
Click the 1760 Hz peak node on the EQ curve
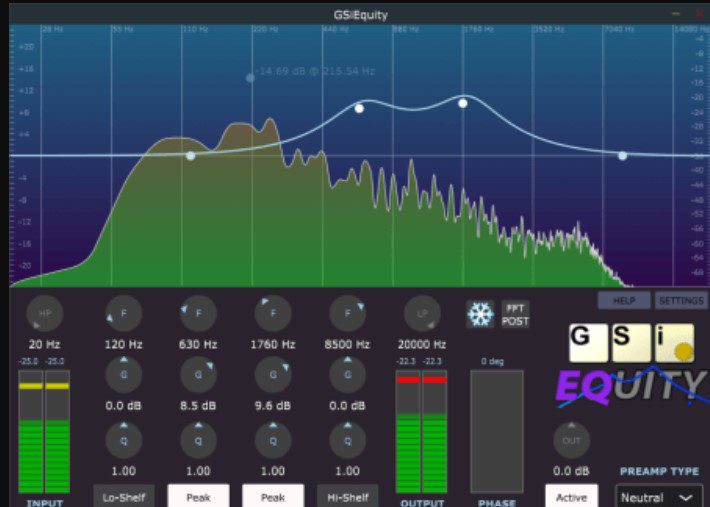pyautogui.click(x=462, y=103)
